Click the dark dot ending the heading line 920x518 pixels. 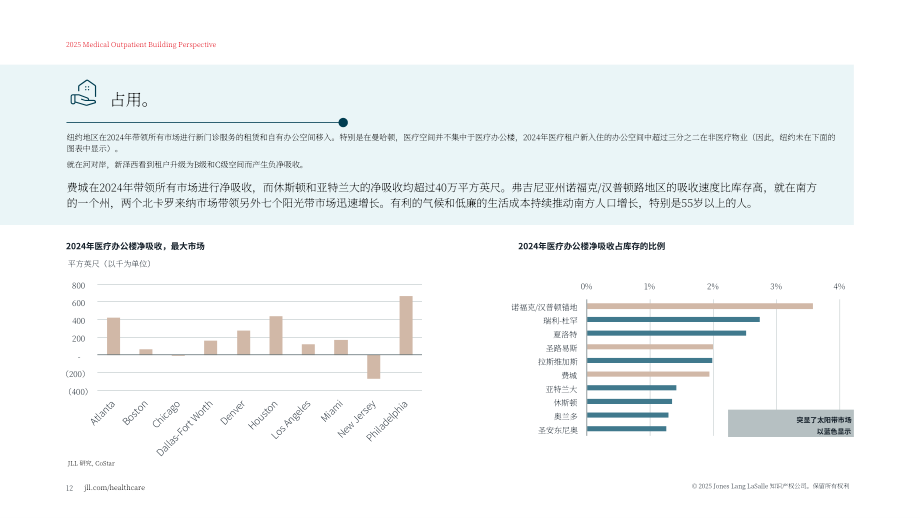point(343,123)
